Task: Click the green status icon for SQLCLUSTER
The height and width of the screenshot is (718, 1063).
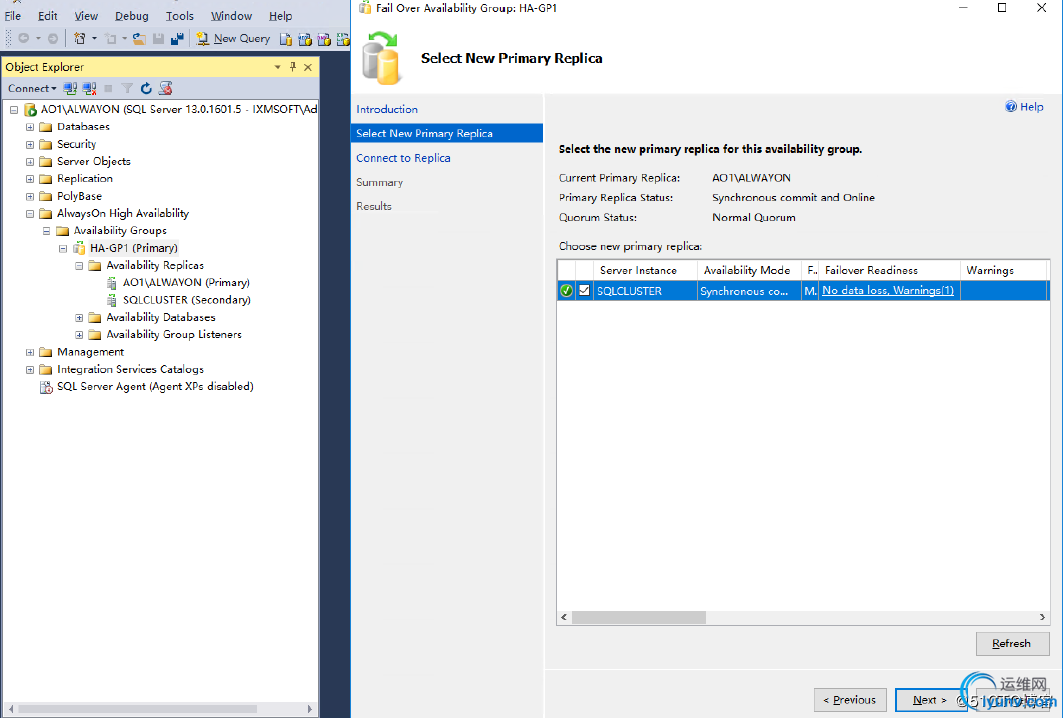Action: (566, 291)
